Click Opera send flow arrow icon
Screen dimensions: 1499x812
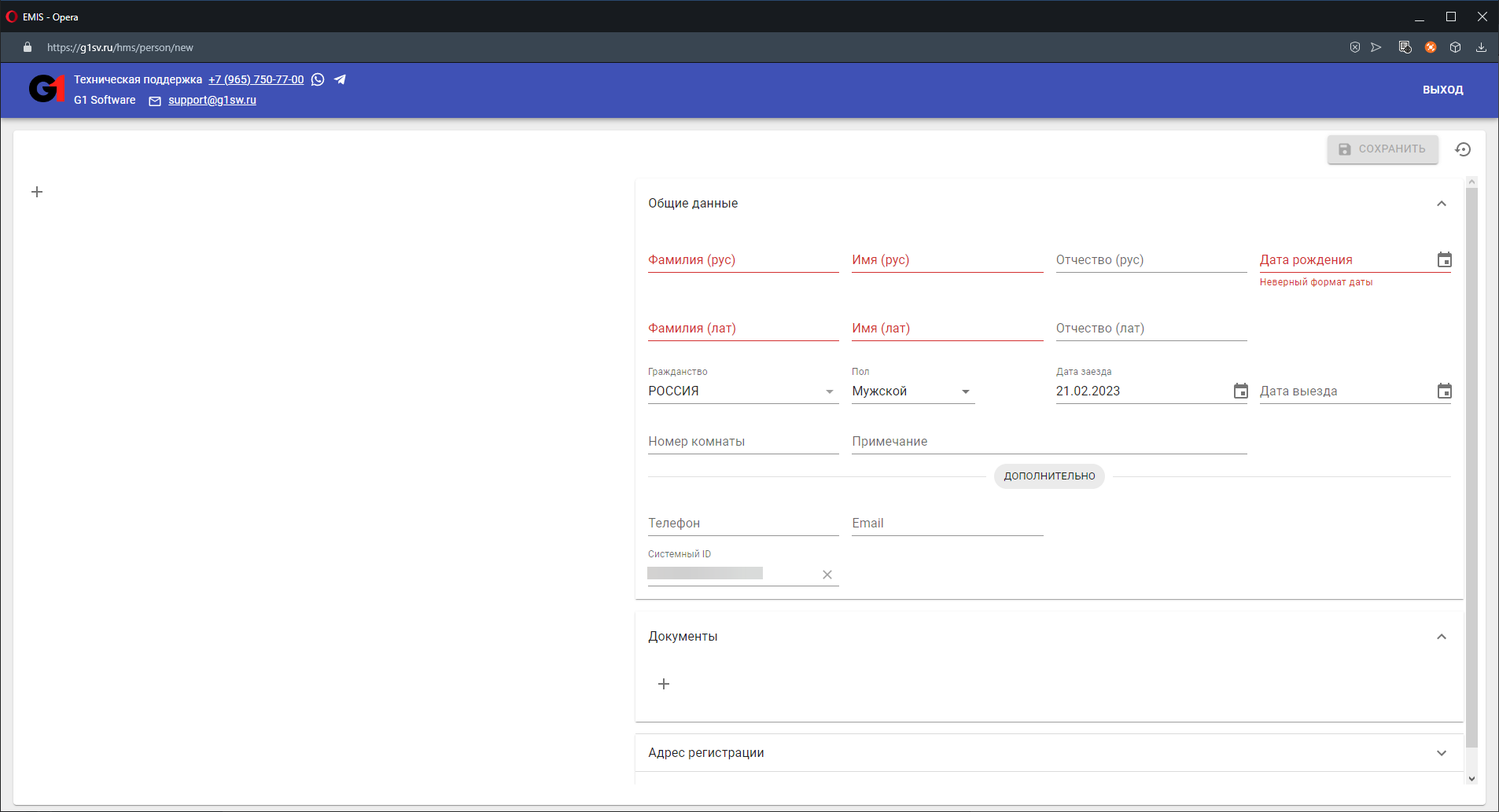click(1376, 47)
